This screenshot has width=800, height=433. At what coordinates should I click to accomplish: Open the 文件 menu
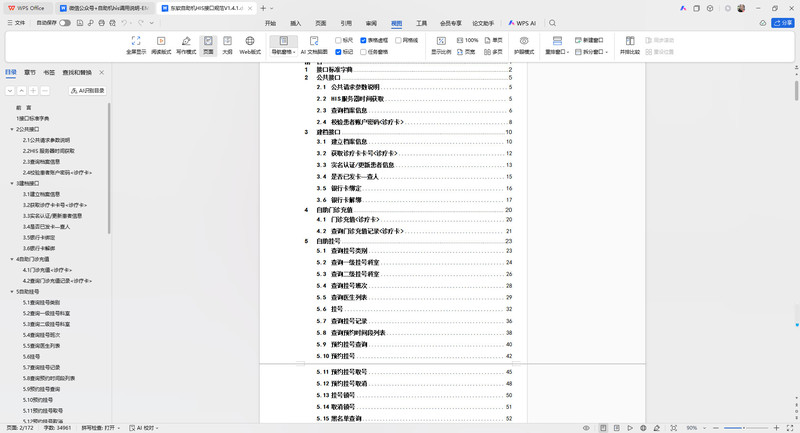pyautogui.click(x=16, y=23)
